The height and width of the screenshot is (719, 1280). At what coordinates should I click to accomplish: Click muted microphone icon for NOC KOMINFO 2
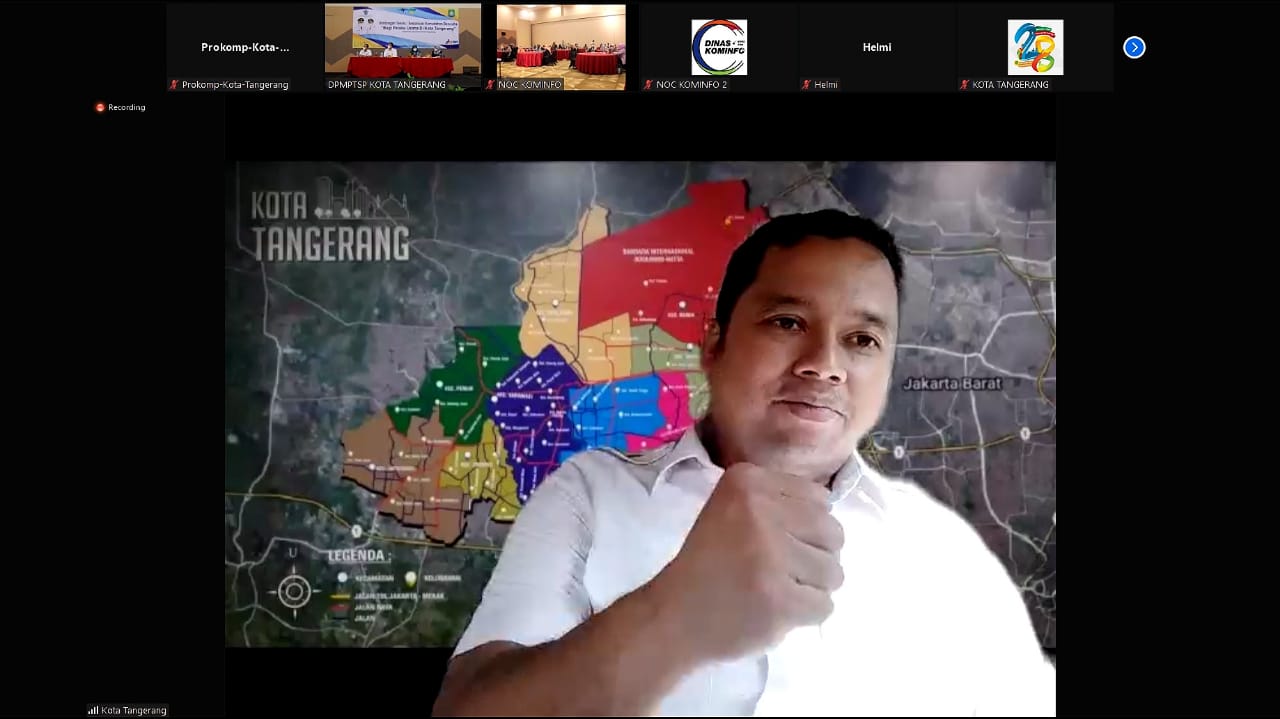(x=648, y=85)
